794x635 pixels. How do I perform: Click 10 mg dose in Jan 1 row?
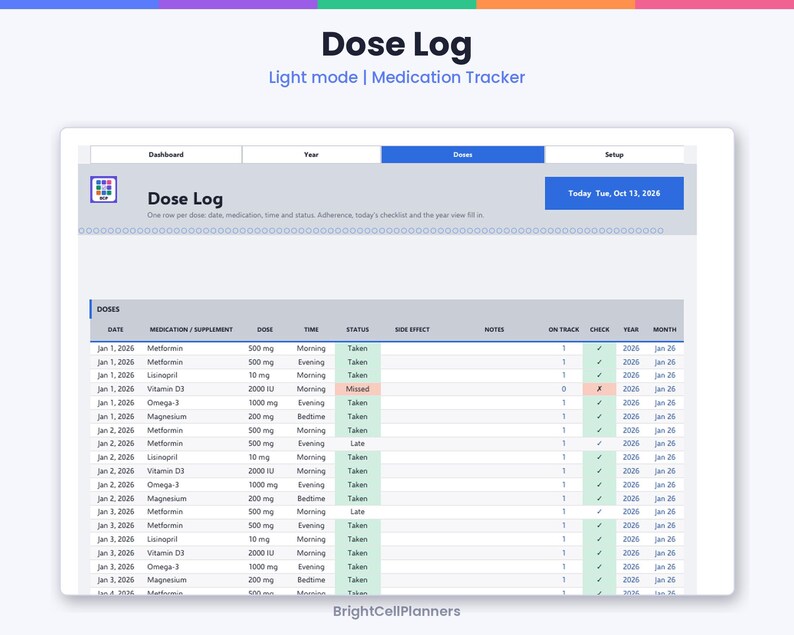259,375
